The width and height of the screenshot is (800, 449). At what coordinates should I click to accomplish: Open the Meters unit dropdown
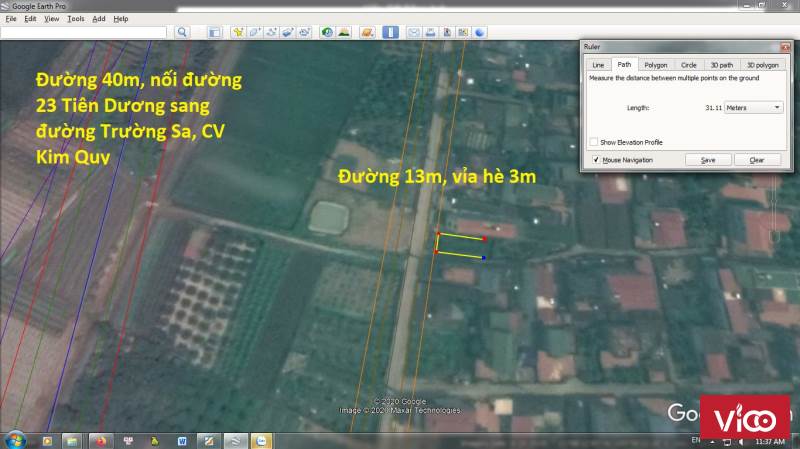[x=754, y=108]
